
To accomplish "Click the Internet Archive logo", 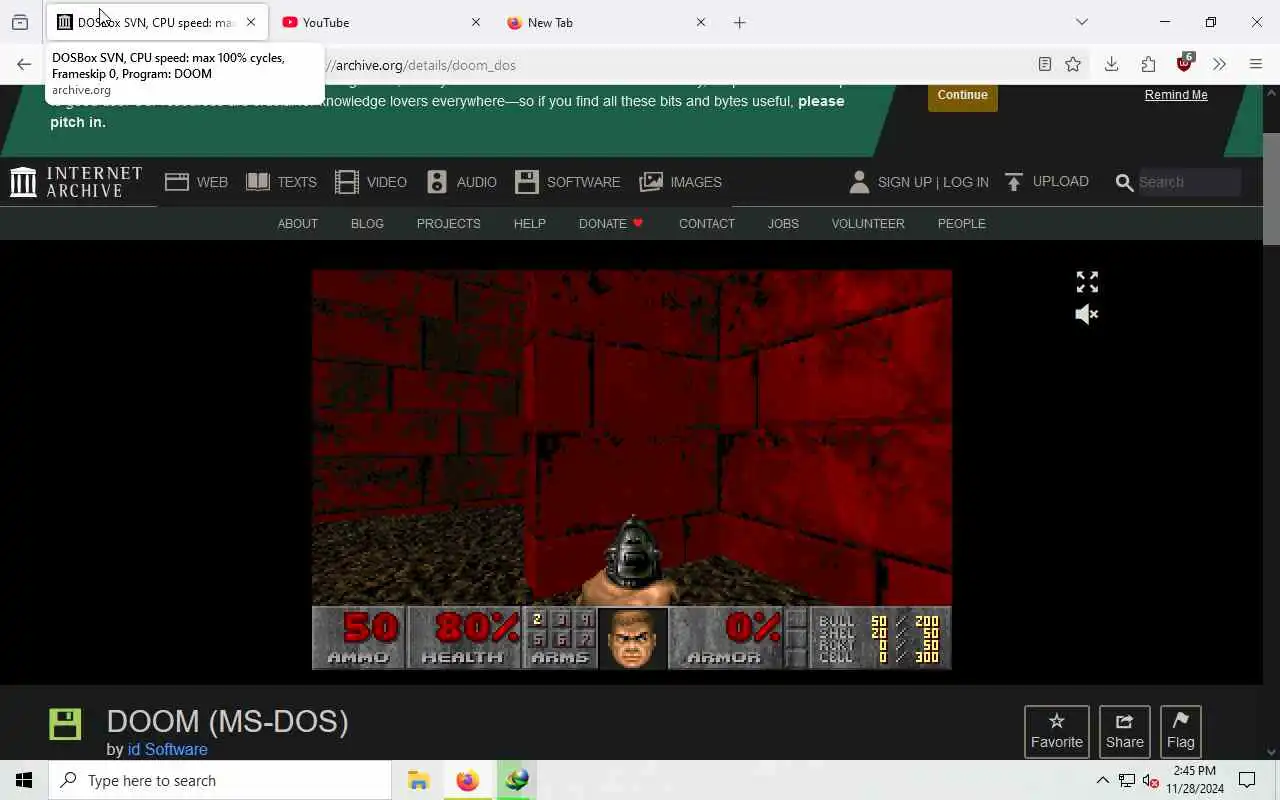I will (76, 182).
